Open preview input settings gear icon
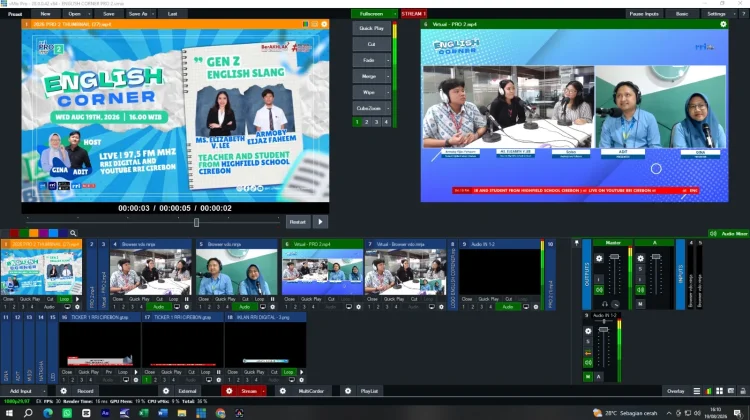Viewport: 750px width, 420px height. tap(324, 24)
